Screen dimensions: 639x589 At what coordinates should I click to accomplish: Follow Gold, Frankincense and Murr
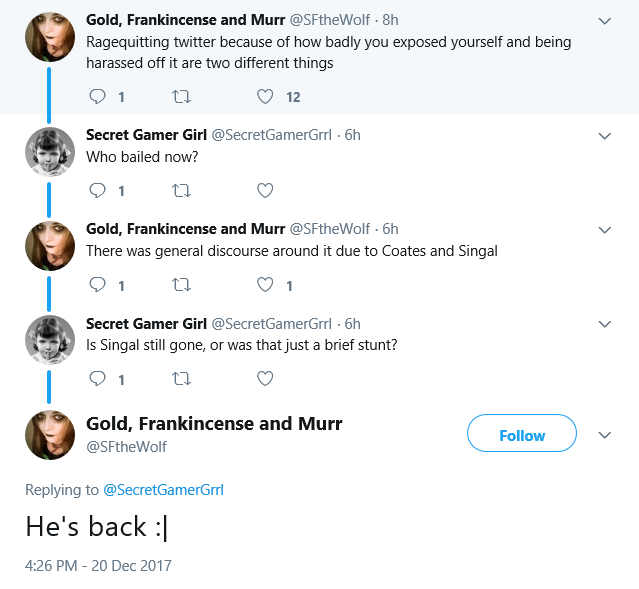coord(522,433)
